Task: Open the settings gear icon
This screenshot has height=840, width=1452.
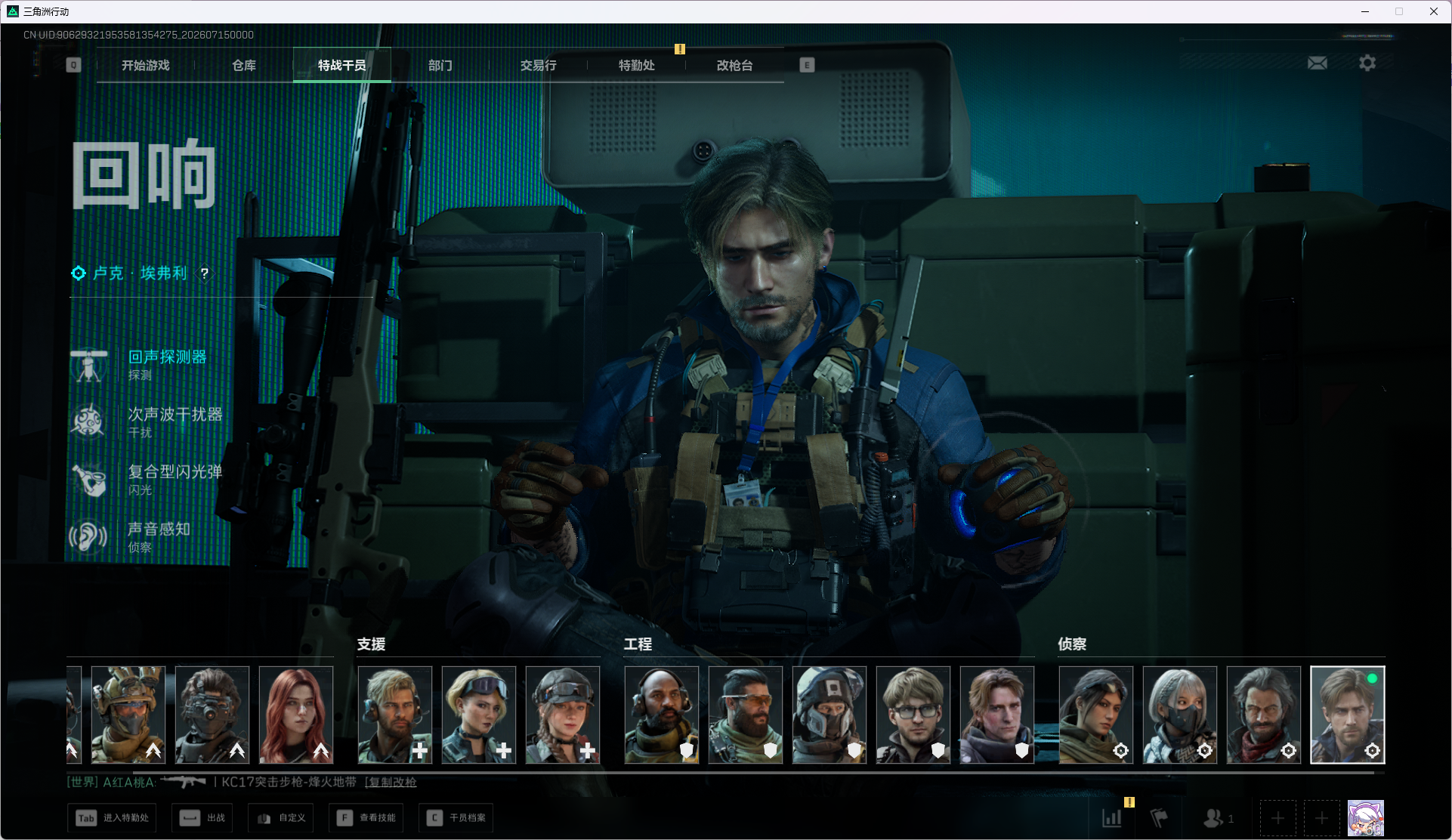Action: pos(1367,63)
